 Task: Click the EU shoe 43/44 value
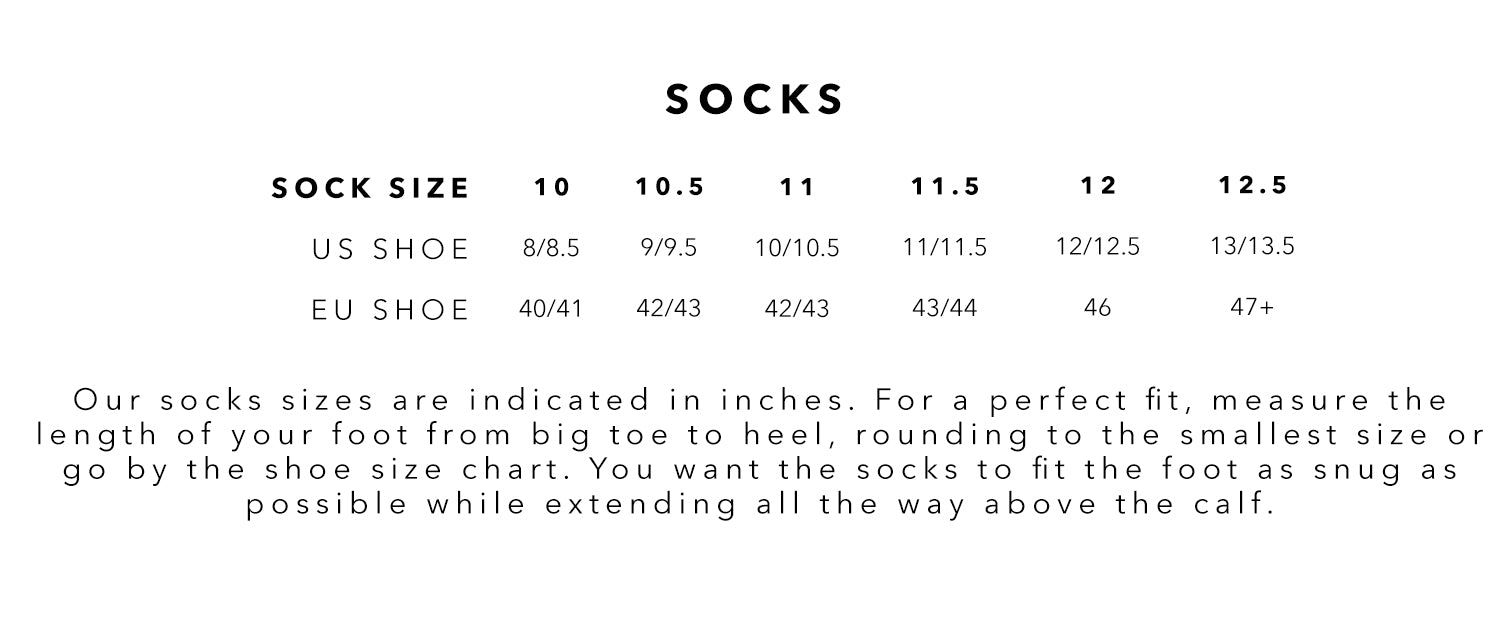[x=945, y=309]
